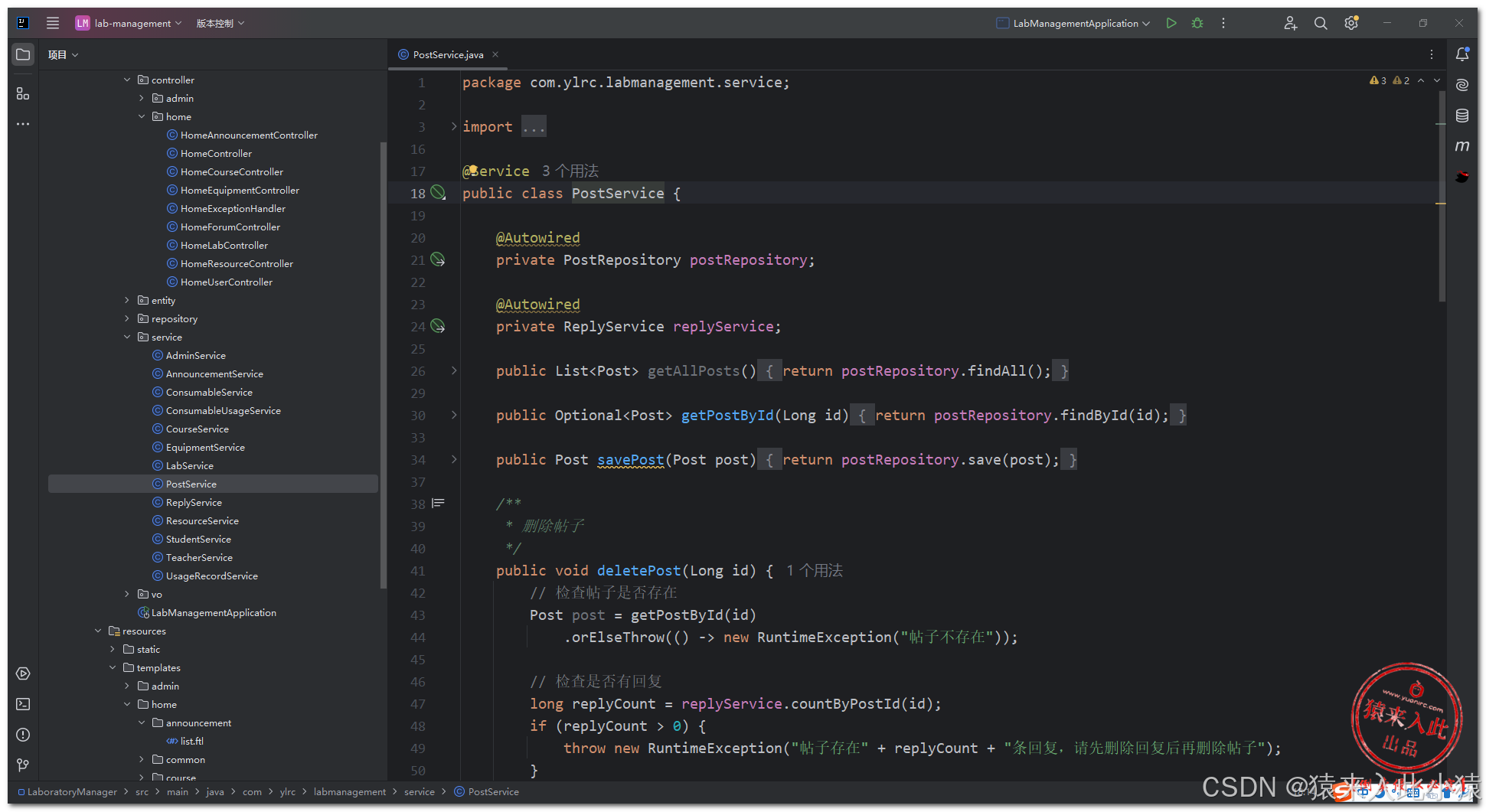Screen dimensions: 1486x812
Task: Expand the repository package
Action: pos(127,318)
